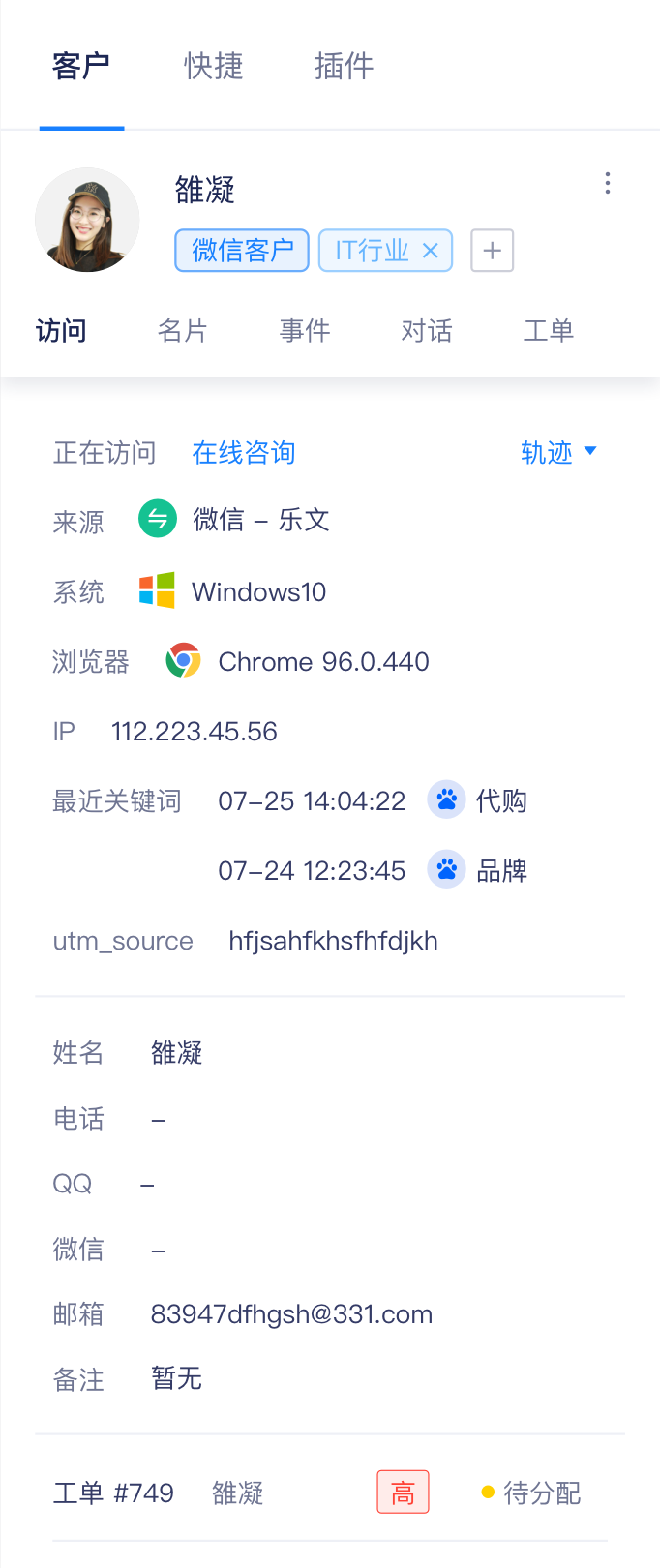Screen dimensions: 660x1568
Task: Open the 对话 sub-tab
Action: pyautogui.click(x=427, y=331)
